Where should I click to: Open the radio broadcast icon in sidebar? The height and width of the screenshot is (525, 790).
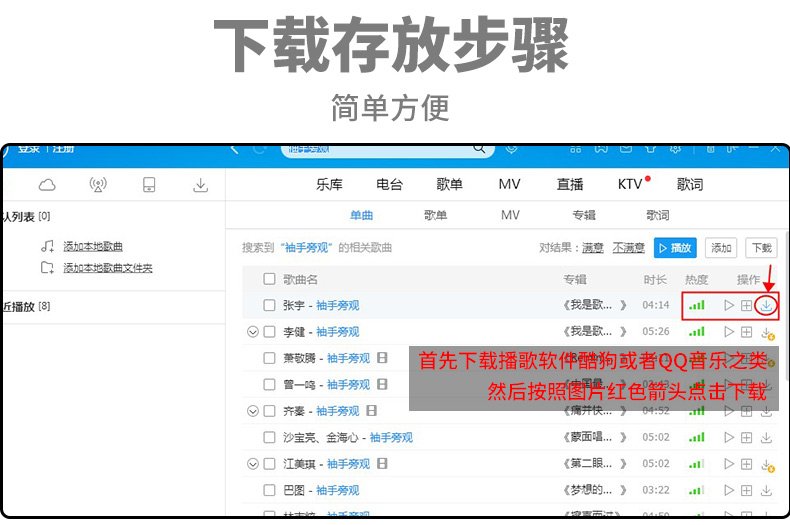point(98,185)
